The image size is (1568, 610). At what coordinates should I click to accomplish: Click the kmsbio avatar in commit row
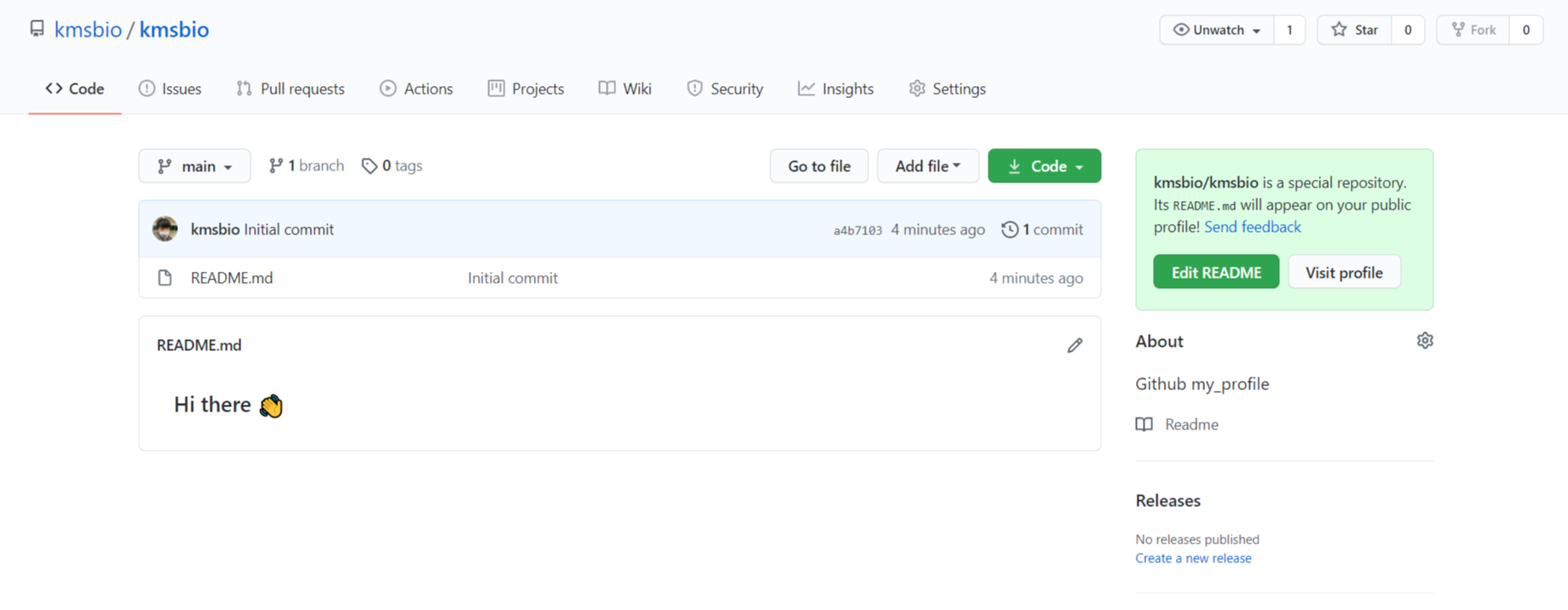[x=165, y=229]
